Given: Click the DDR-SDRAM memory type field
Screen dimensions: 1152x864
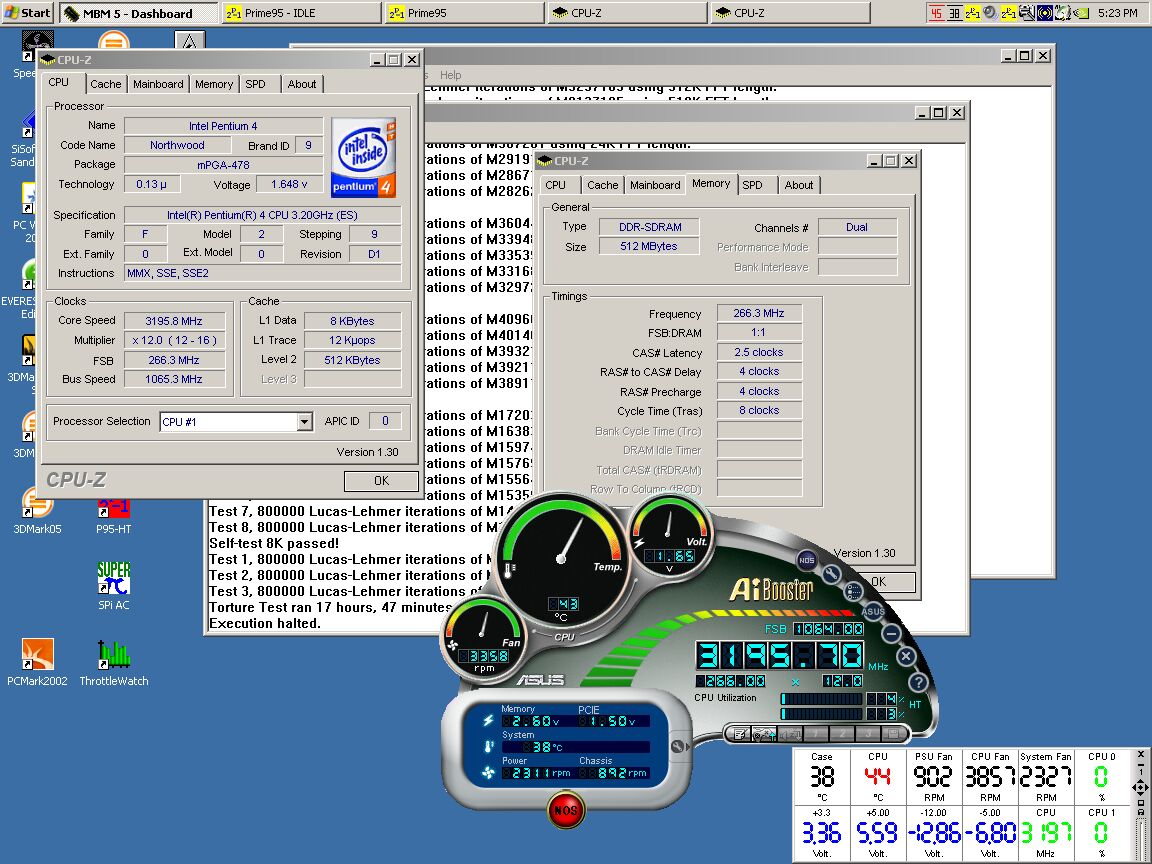Looking at the screenshot, I should (649, 227).
